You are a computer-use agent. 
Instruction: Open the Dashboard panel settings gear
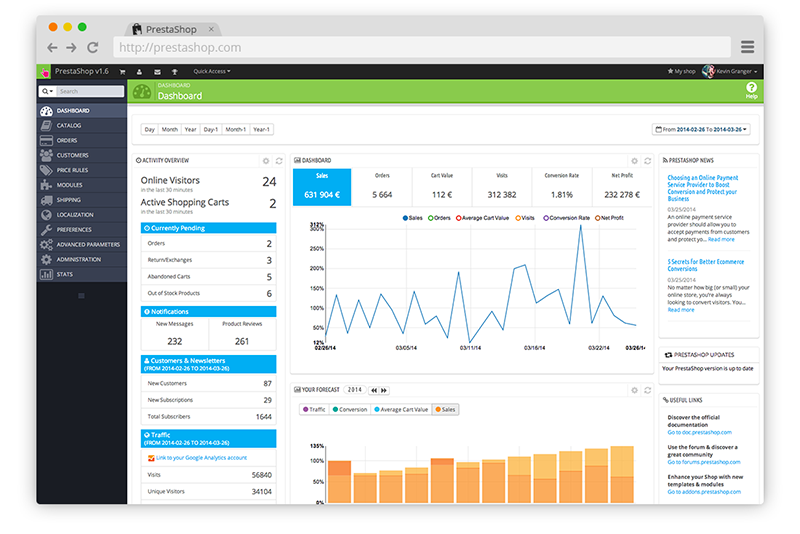(634, 161)
